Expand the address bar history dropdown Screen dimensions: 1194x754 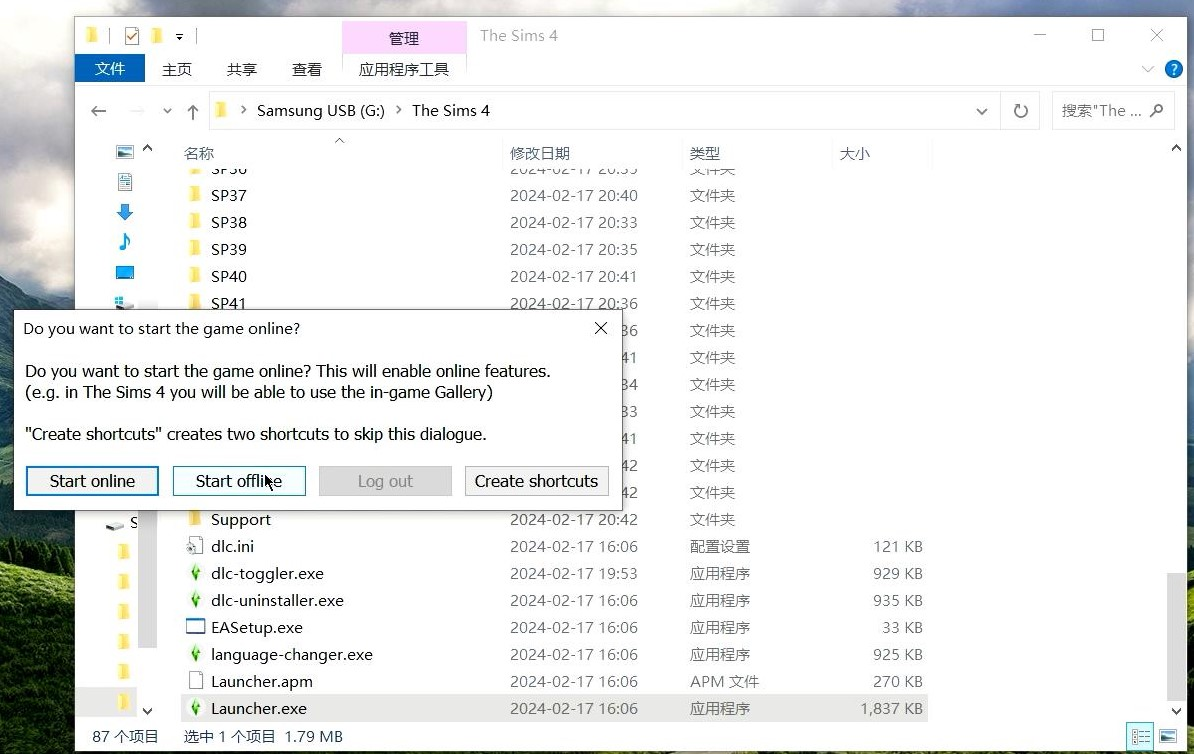click(982, 111)
